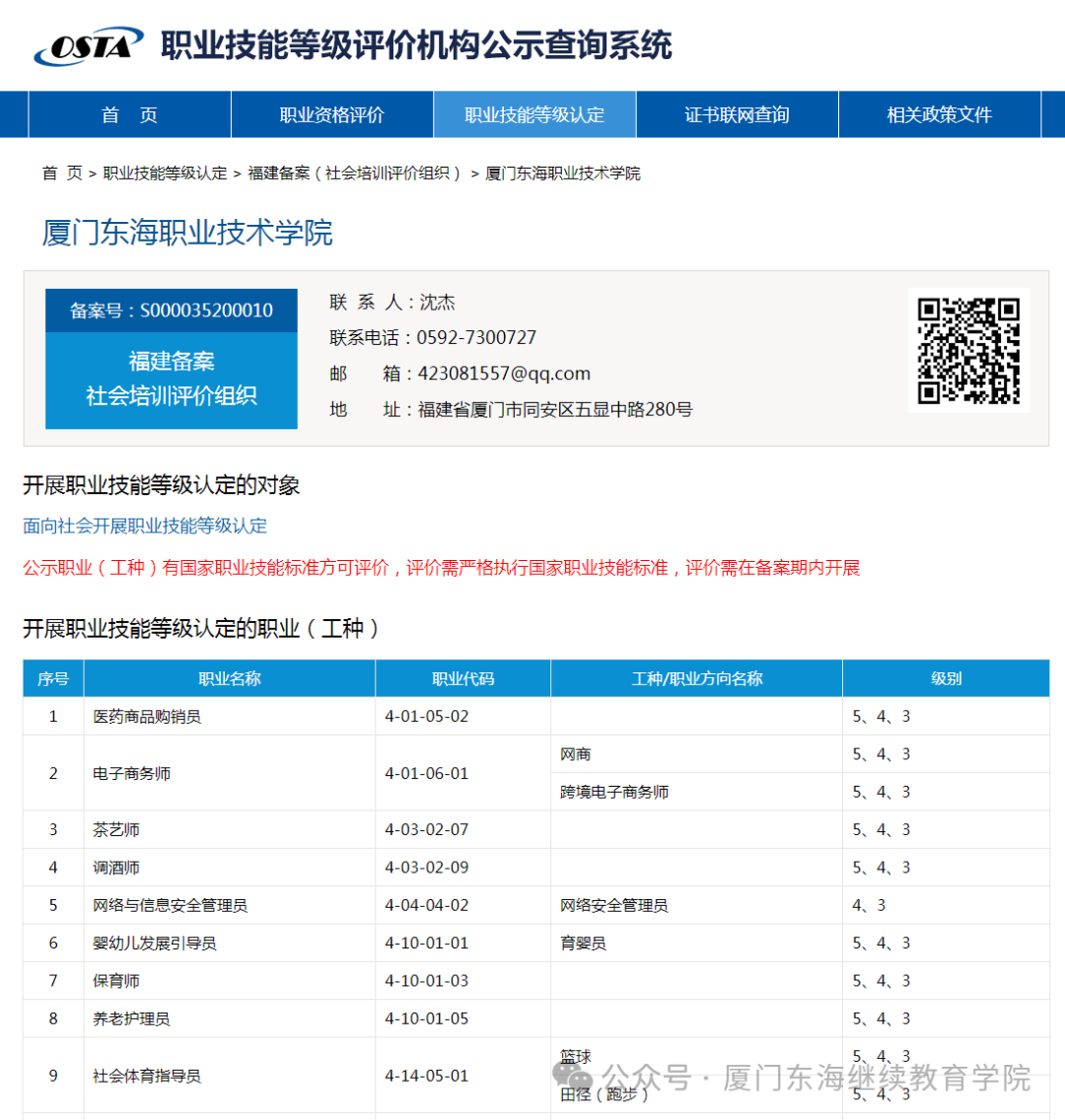Click the 福建备案 社会培训评价组织 blue box
The image size is (1065, 1120).
coord(172,380)
